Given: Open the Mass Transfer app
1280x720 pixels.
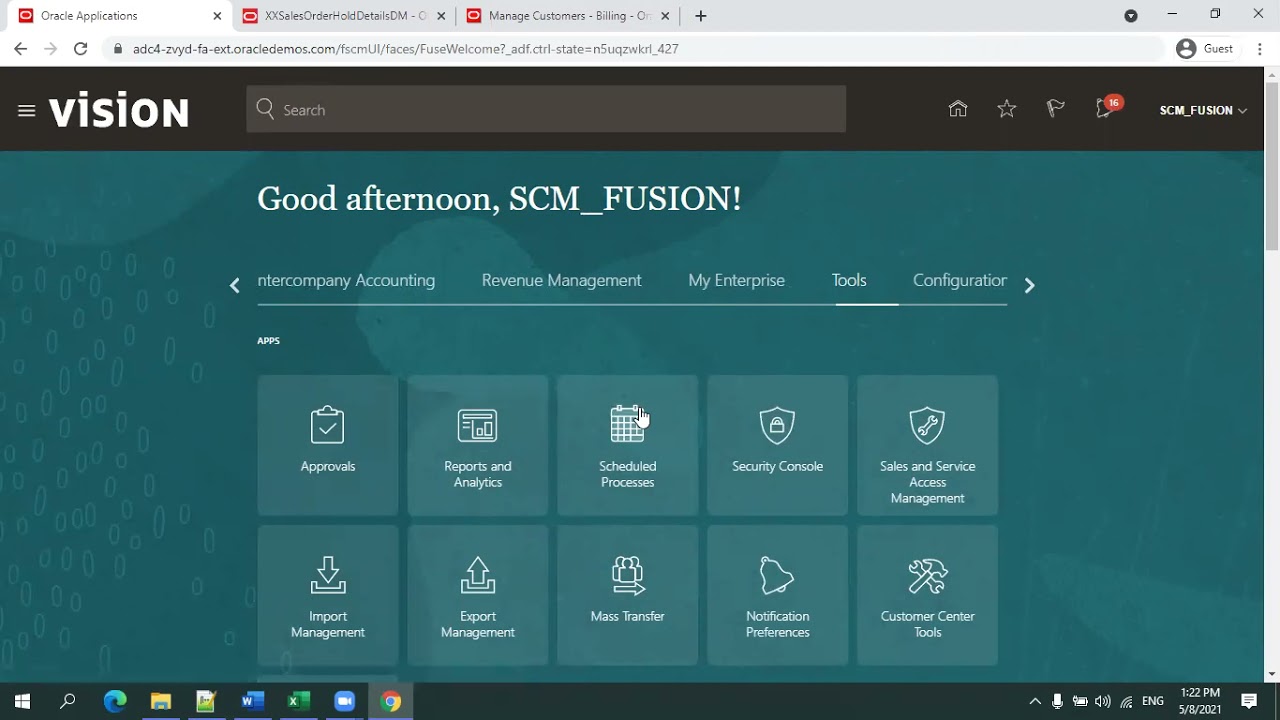Looking at the screenshot, I should [x=628, y=595].
